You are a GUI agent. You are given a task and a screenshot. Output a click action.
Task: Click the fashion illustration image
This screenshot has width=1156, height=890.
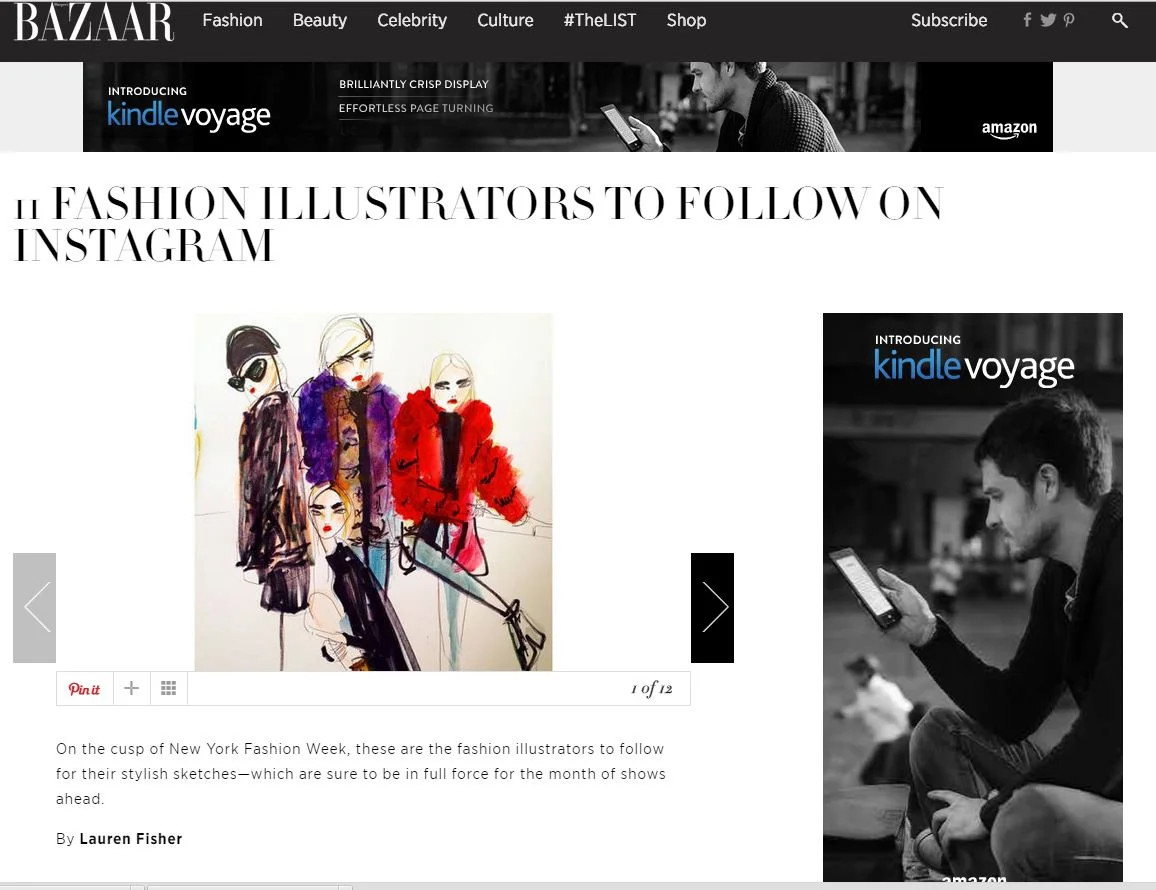[373, 492]
